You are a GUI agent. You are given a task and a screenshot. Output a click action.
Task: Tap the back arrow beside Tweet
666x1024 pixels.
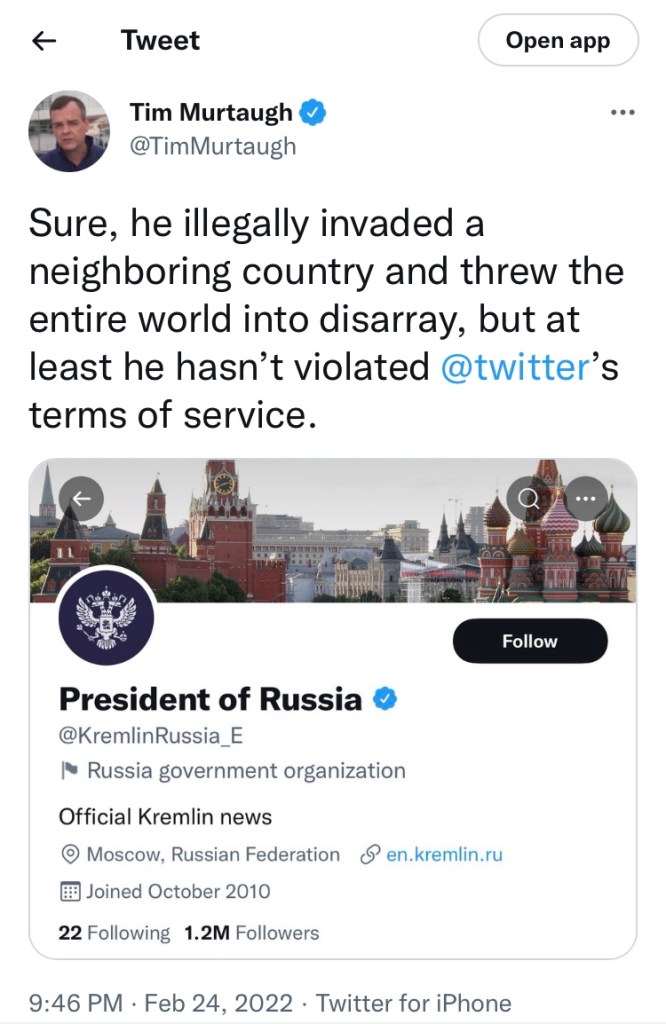43,41
